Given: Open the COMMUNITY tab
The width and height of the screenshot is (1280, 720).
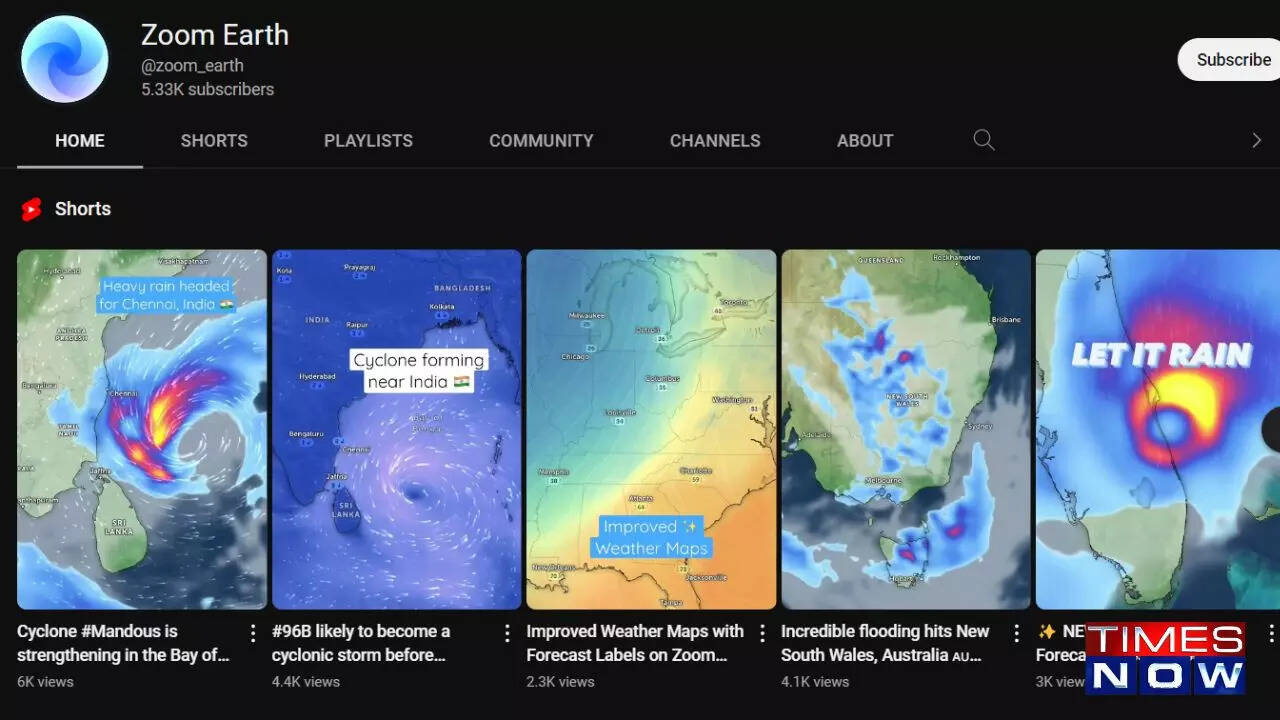Looking at the screenshot, I should (x=541, y=141).
